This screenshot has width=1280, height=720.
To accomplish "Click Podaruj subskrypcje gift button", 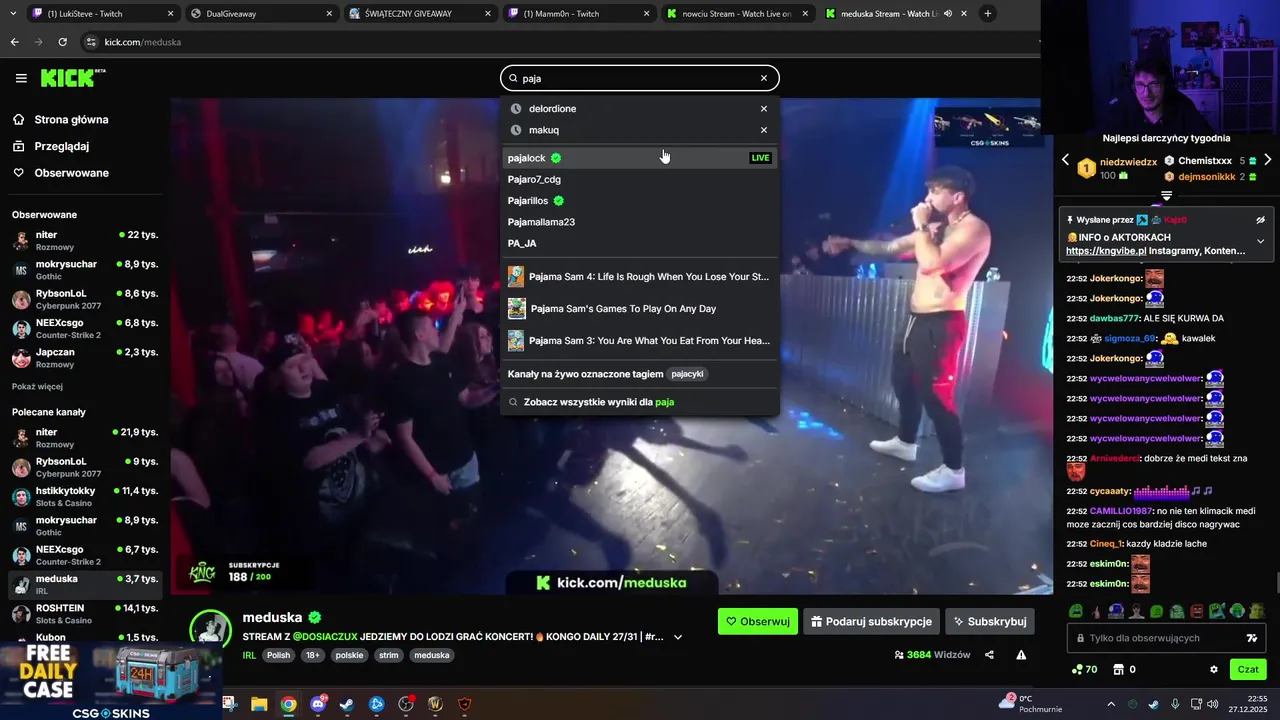I will [871, 621].
